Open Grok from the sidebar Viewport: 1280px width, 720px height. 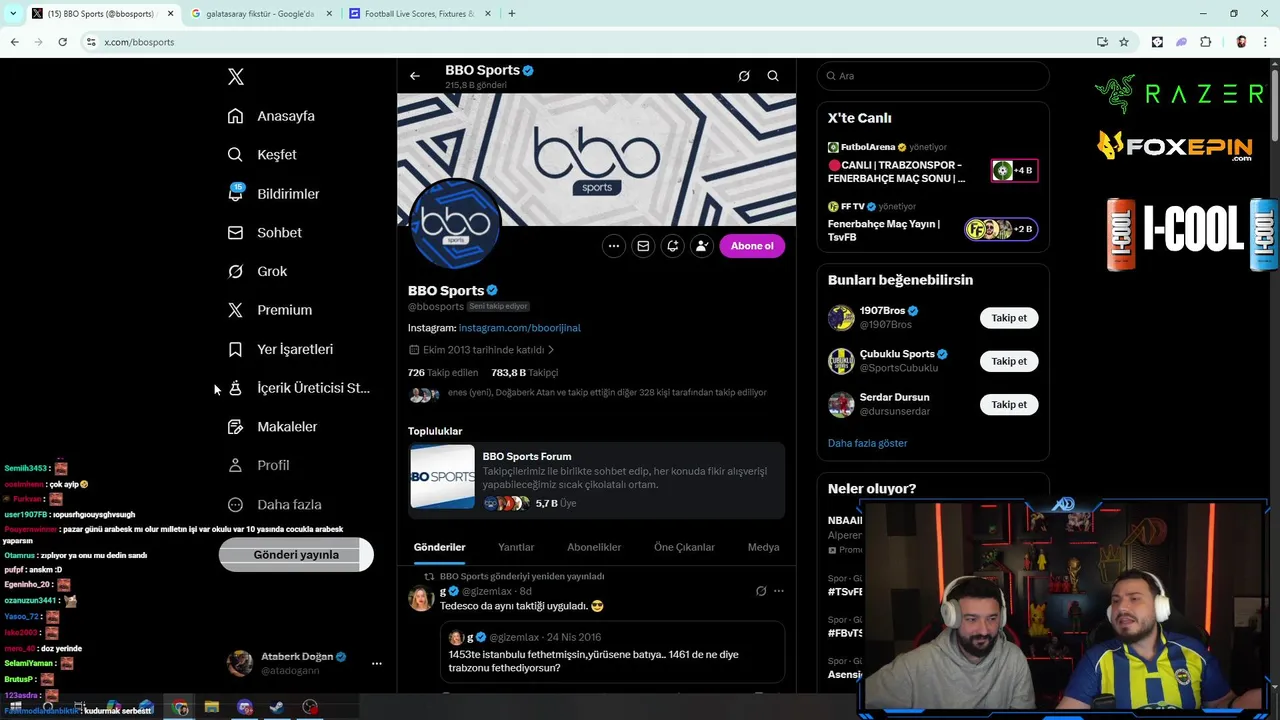(x=257, y=272)
